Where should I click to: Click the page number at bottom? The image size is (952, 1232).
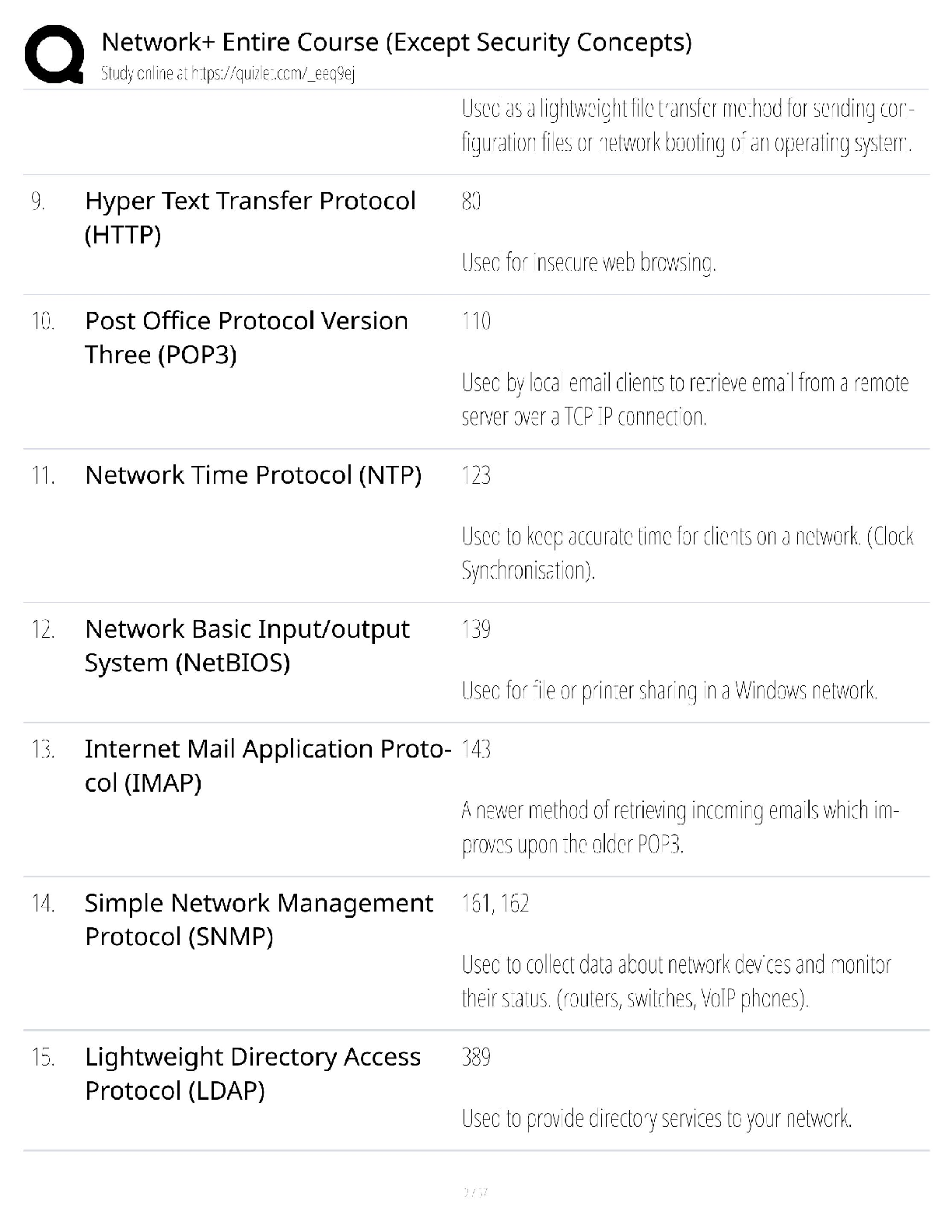coord(475,1192)
